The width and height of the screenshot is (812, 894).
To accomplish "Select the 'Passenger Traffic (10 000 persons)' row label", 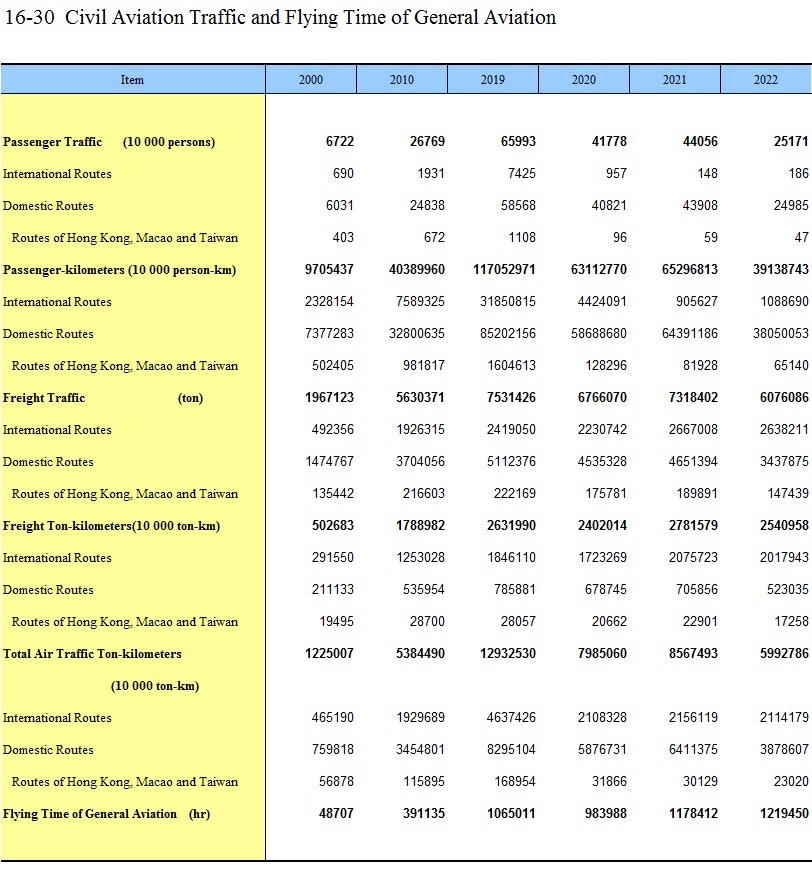I will point(109,142).
